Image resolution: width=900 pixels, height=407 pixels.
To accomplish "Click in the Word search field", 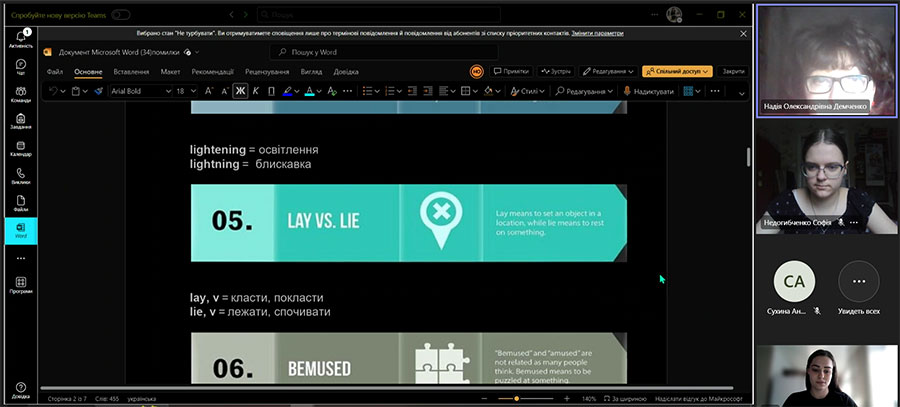I will click(x=370, y=51).
